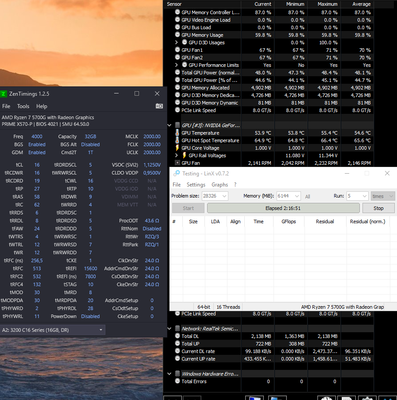Click the LinX title bar app icon

pos(177,173)
